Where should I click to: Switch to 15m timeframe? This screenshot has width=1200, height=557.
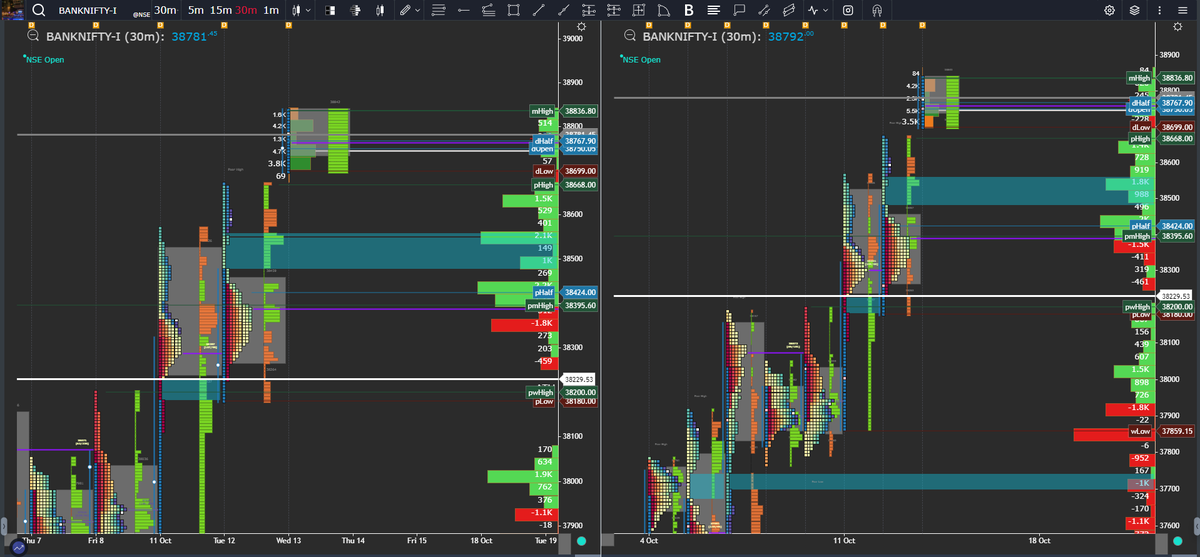[x=221, y=10]
